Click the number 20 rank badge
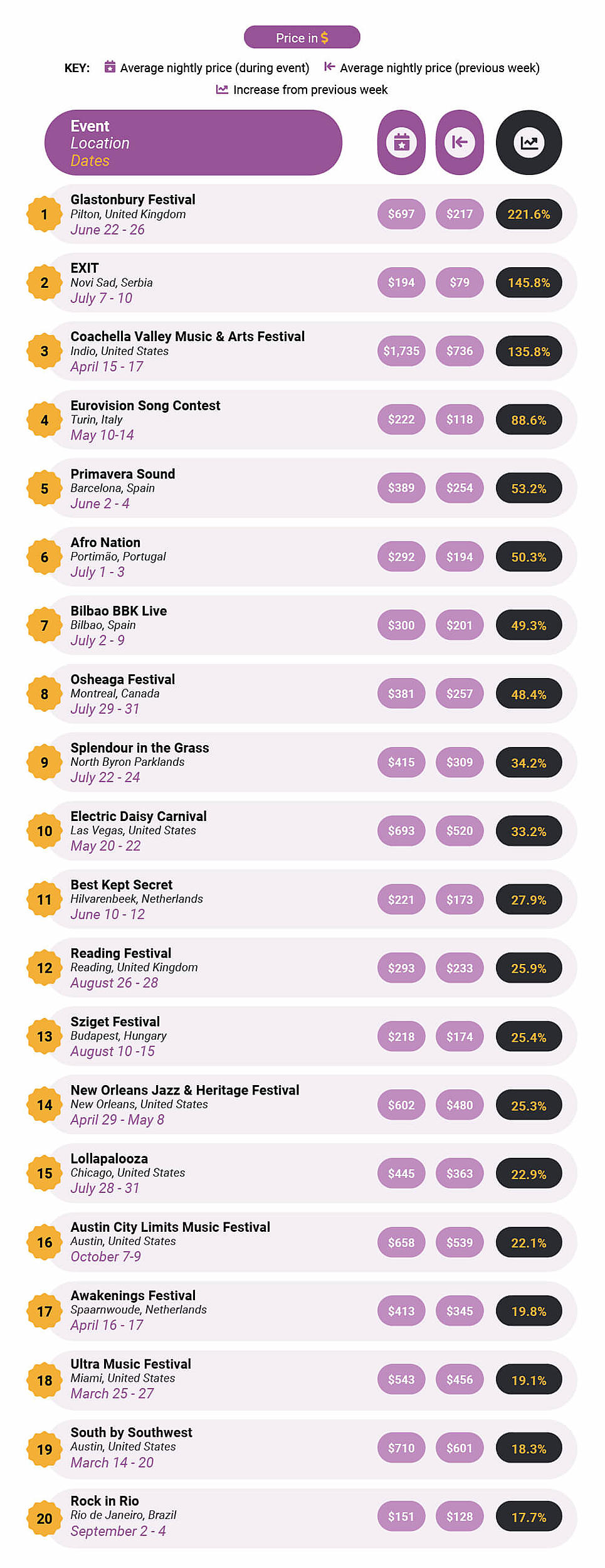605x1568 pixels. 45,1518
